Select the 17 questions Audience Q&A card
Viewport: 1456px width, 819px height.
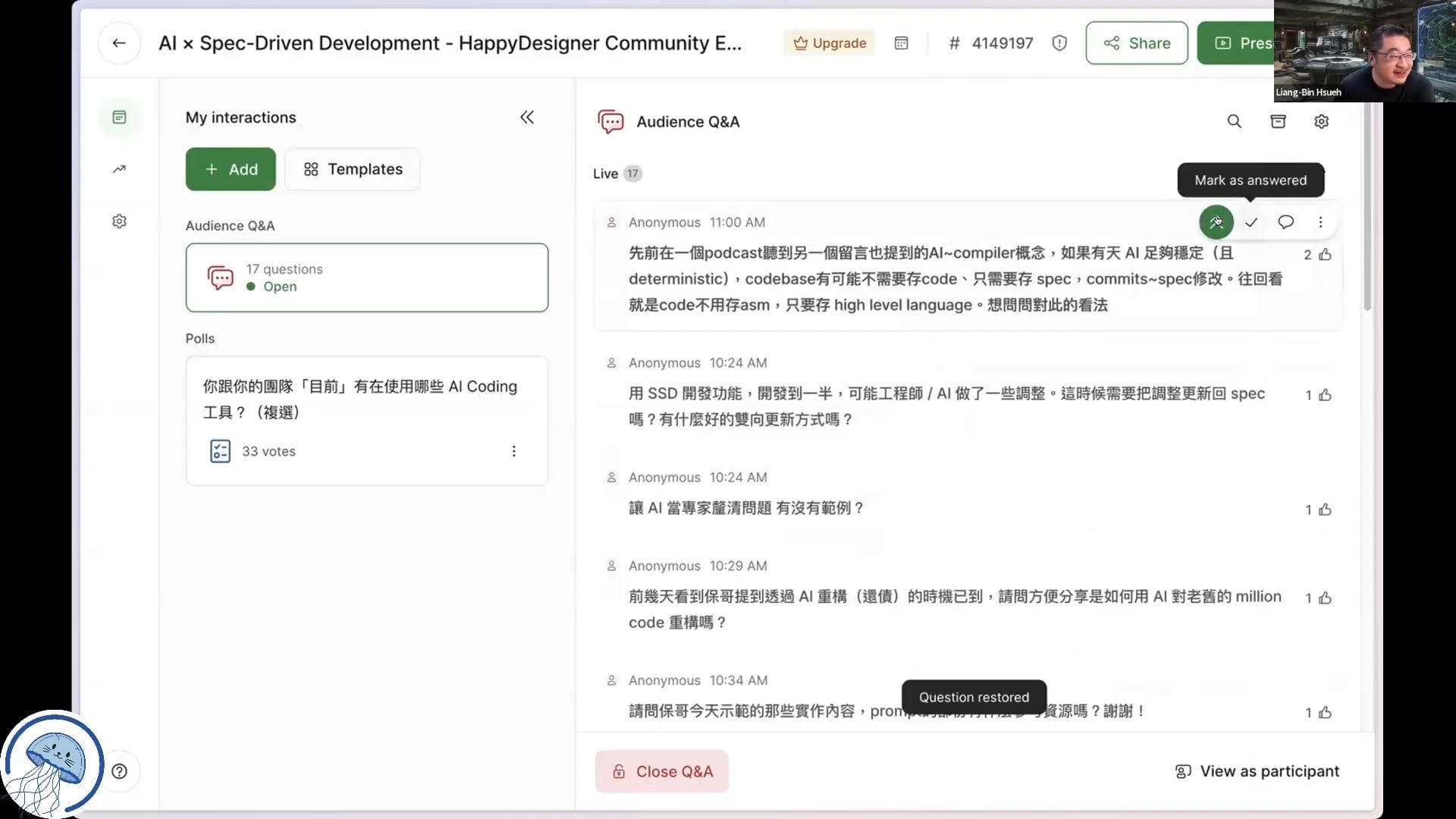(366, 278)
